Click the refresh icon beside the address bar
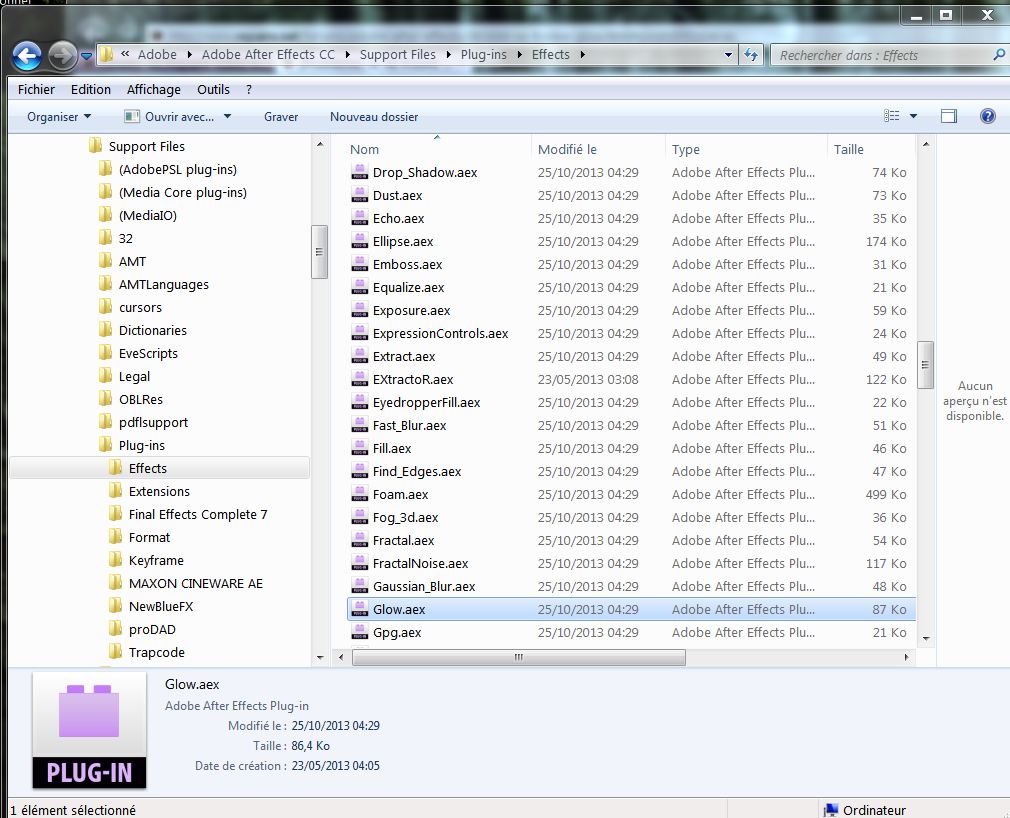 [x=751, y=55]
